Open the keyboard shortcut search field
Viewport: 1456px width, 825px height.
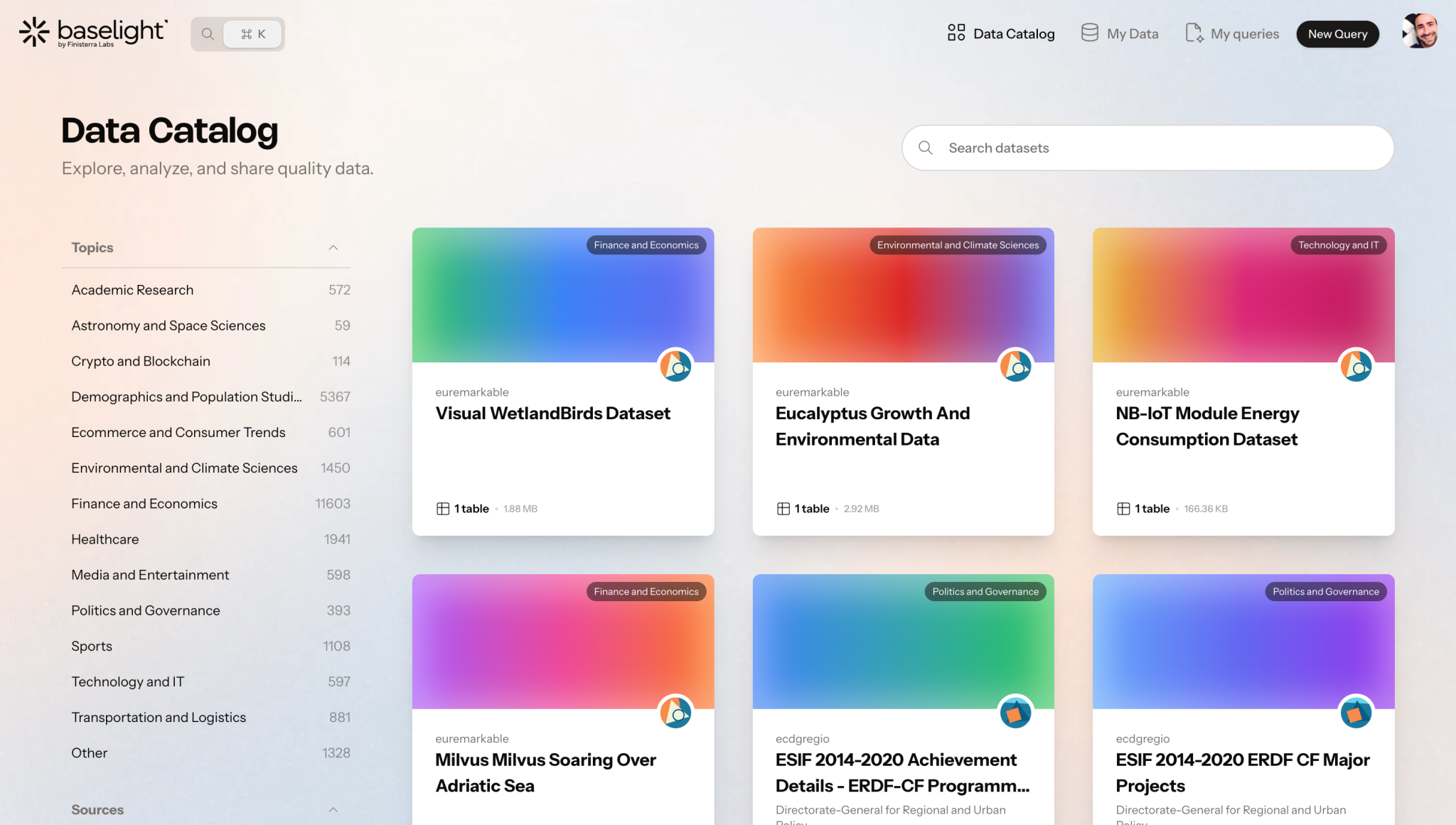pos(252,33)
